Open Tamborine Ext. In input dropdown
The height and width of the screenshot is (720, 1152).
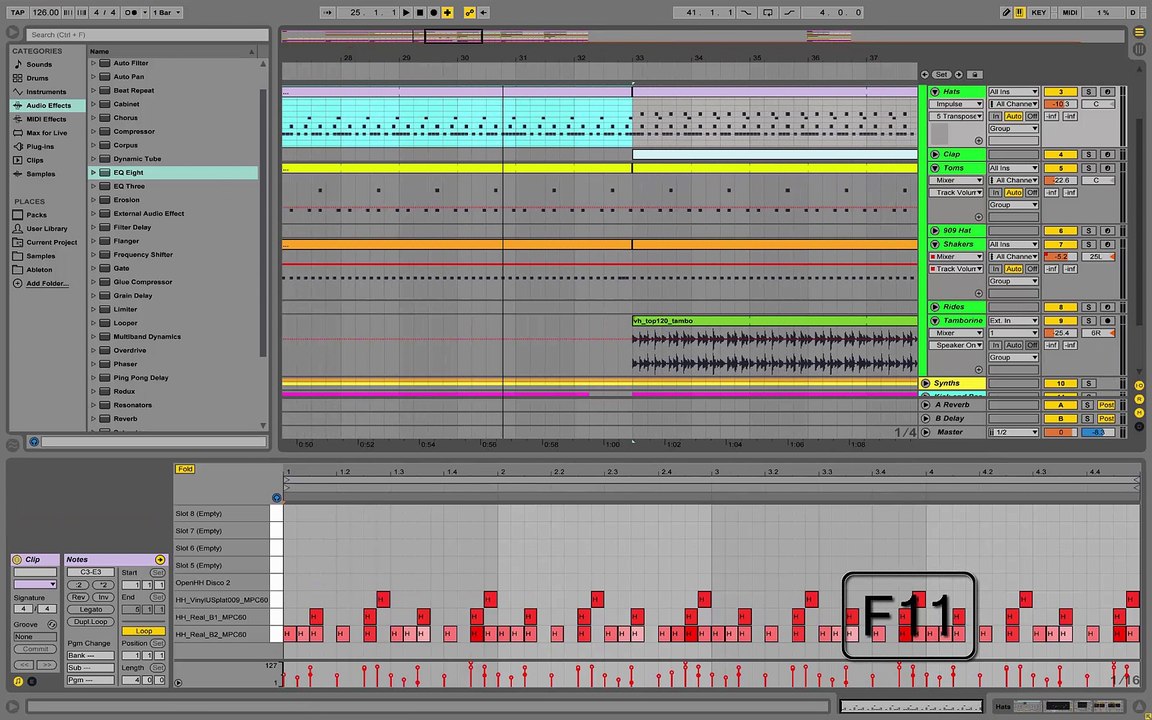click(1013, 321)
